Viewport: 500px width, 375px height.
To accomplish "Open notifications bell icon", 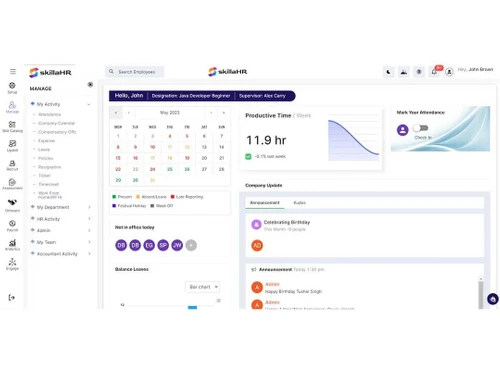I will 434,72.
